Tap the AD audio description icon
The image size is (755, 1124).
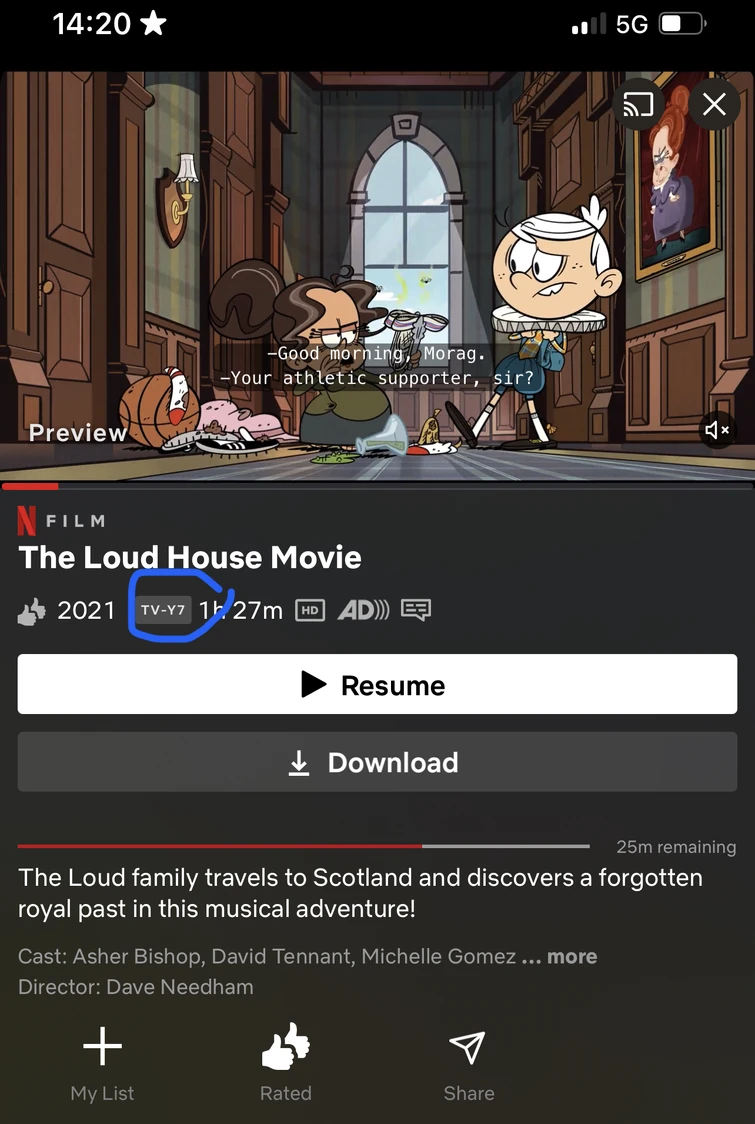point(363,611)
